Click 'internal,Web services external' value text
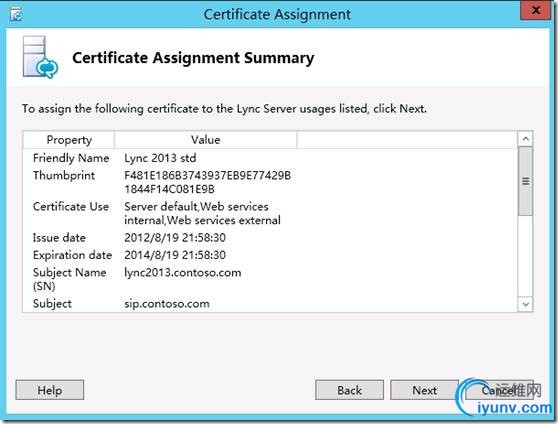 point(202,221)
